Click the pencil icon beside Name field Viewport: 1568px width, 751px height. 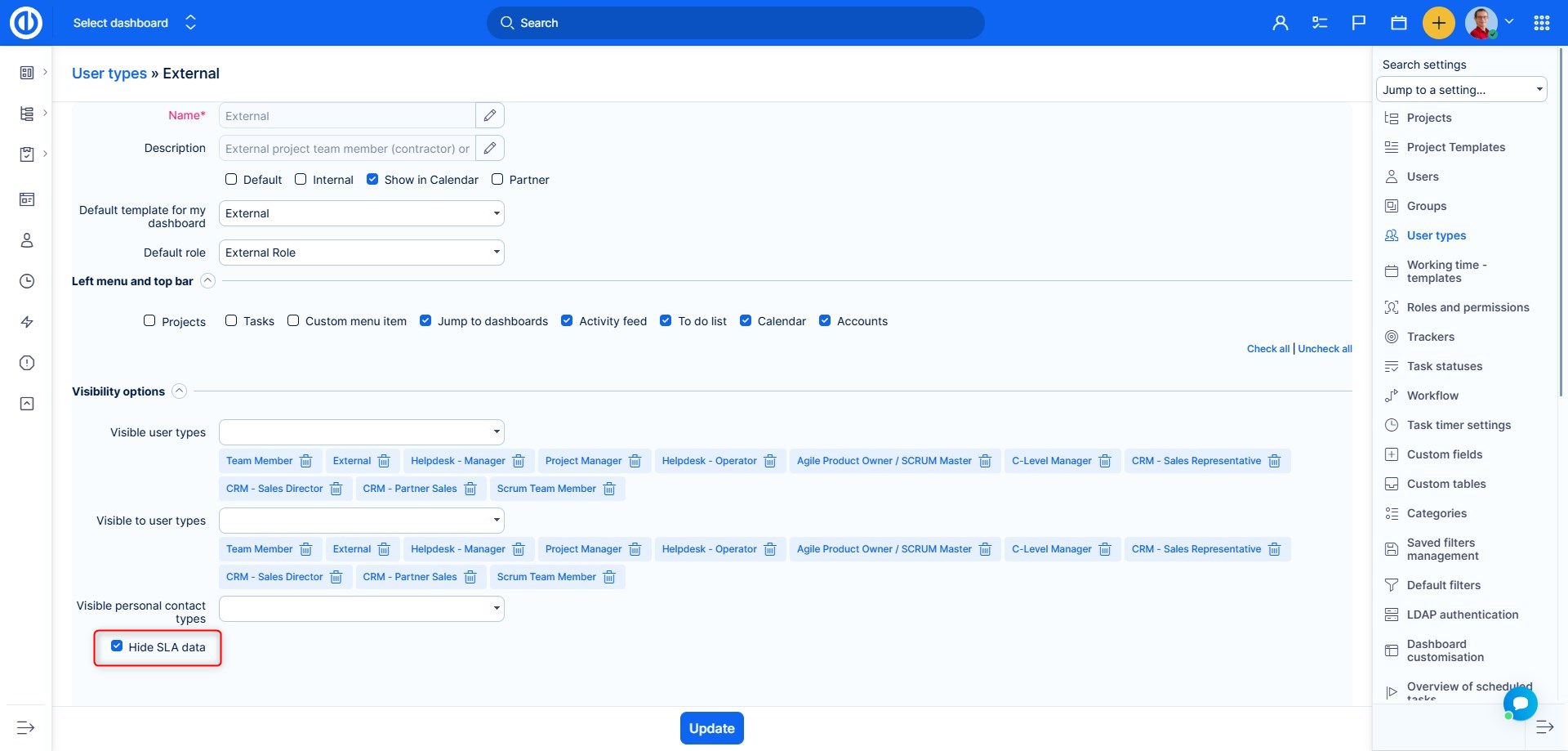tap(490, 115)
